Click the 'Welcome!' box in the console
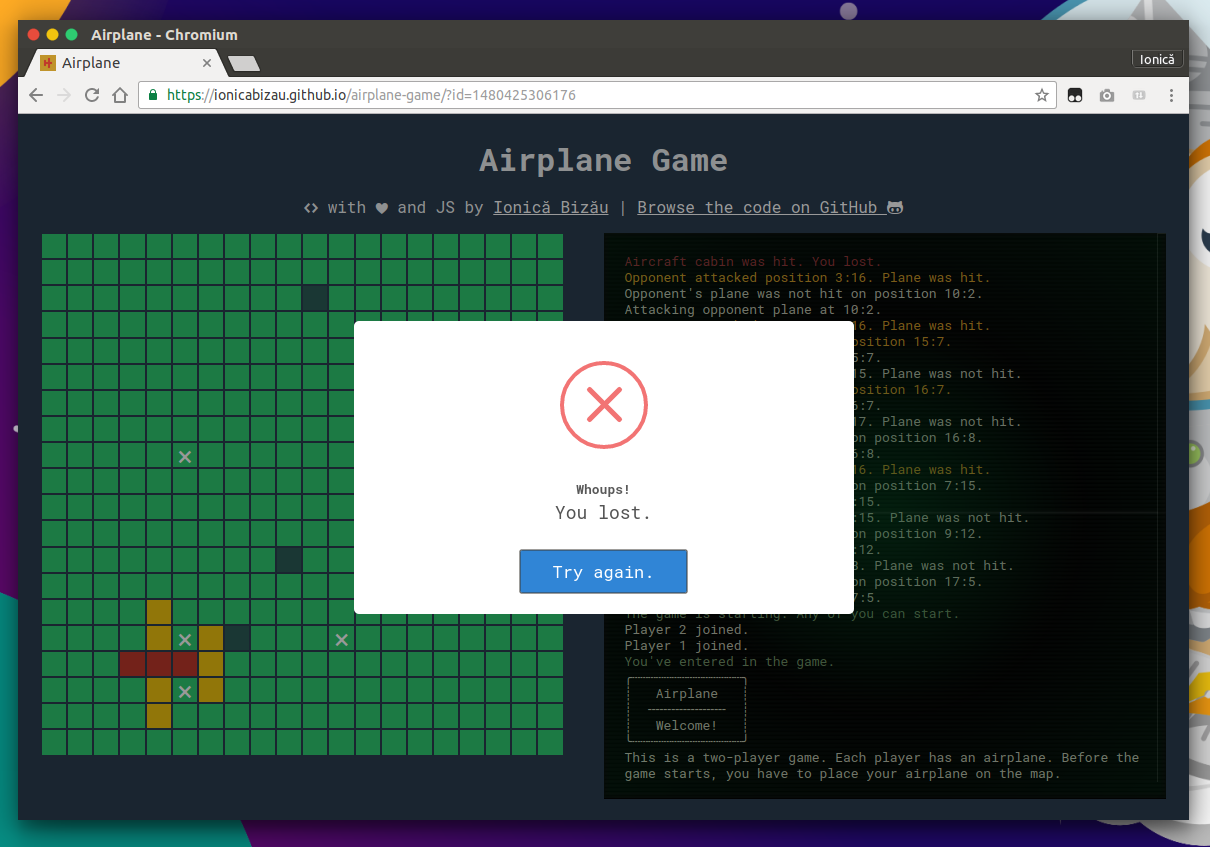 point(686,709)
